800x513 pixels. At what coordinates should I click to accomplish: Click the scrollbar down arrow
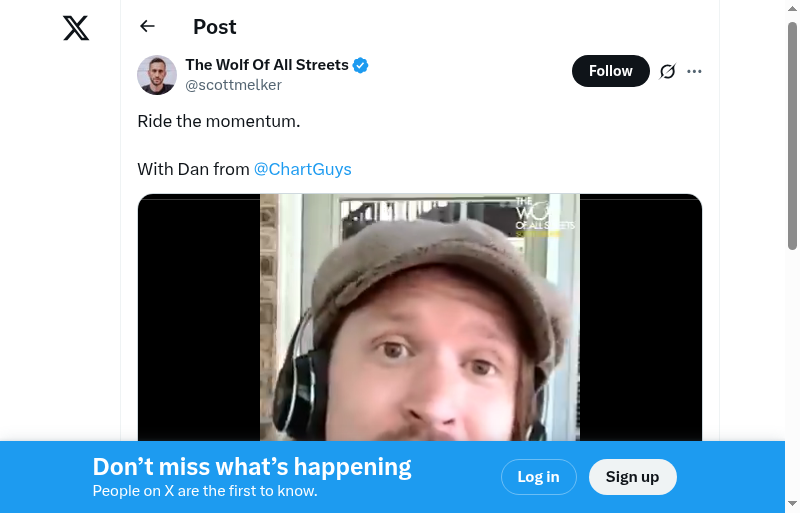coord(792,504)
